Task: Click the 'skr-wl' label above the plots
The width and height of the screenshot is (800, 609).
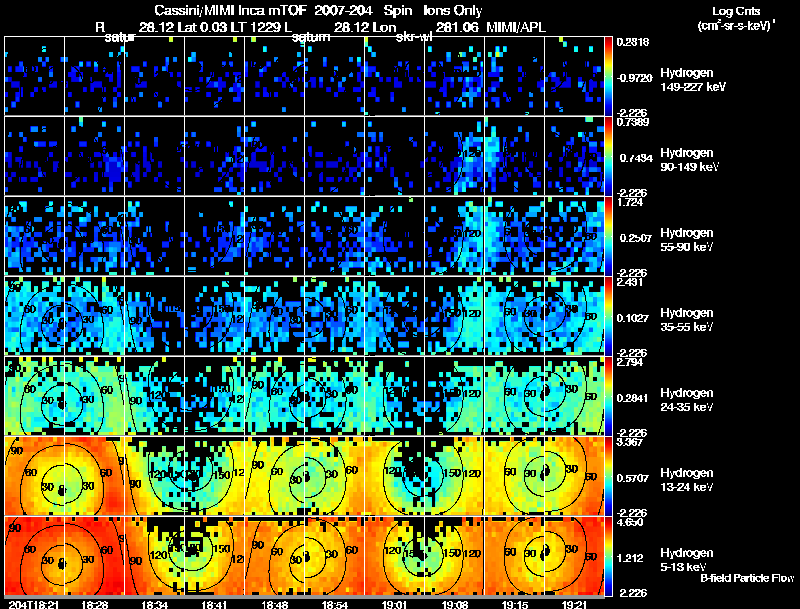Action: [x=414, y=37]
